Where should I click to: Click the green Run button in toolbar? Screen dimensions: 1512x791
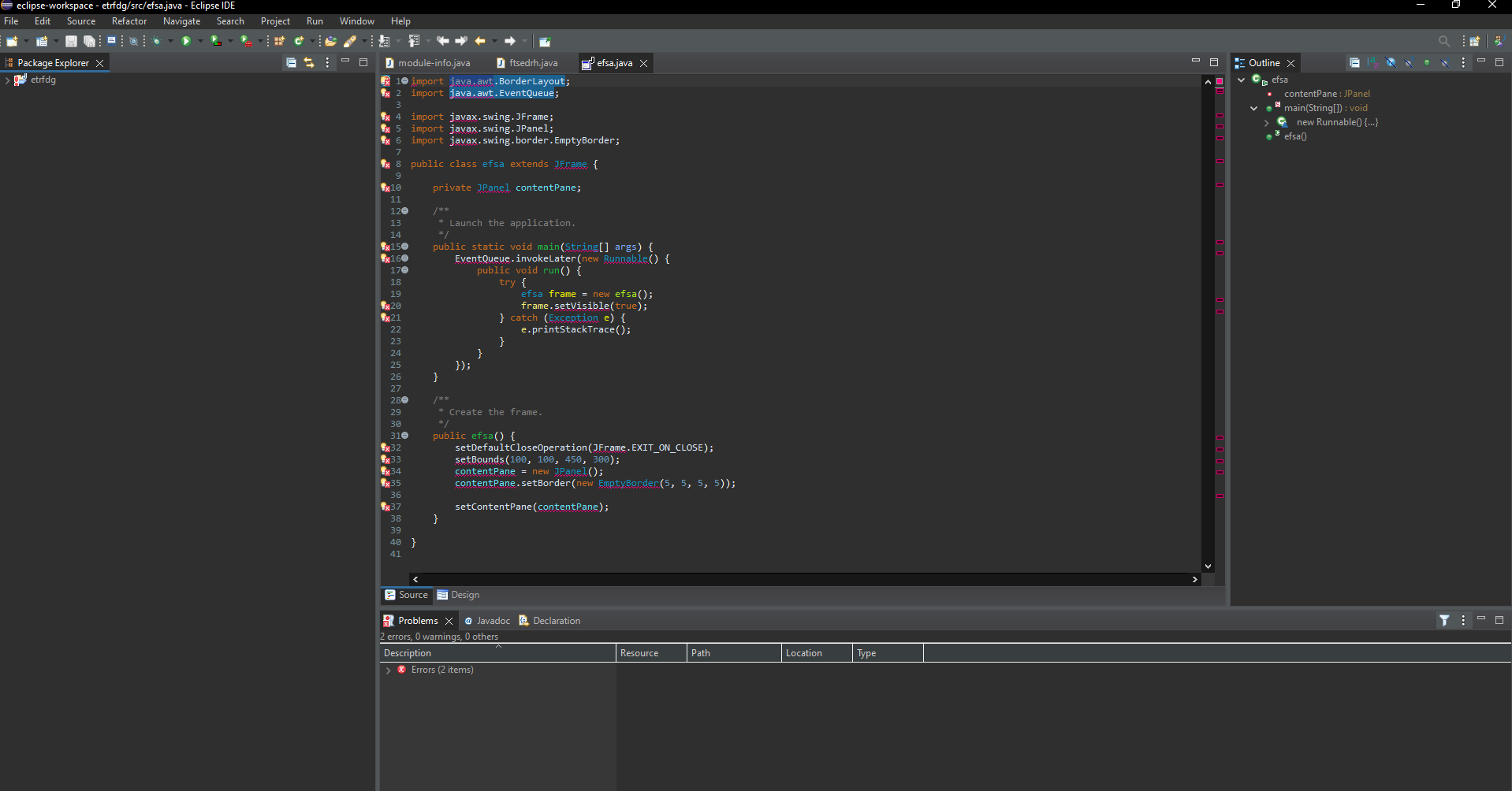point(186,41)
